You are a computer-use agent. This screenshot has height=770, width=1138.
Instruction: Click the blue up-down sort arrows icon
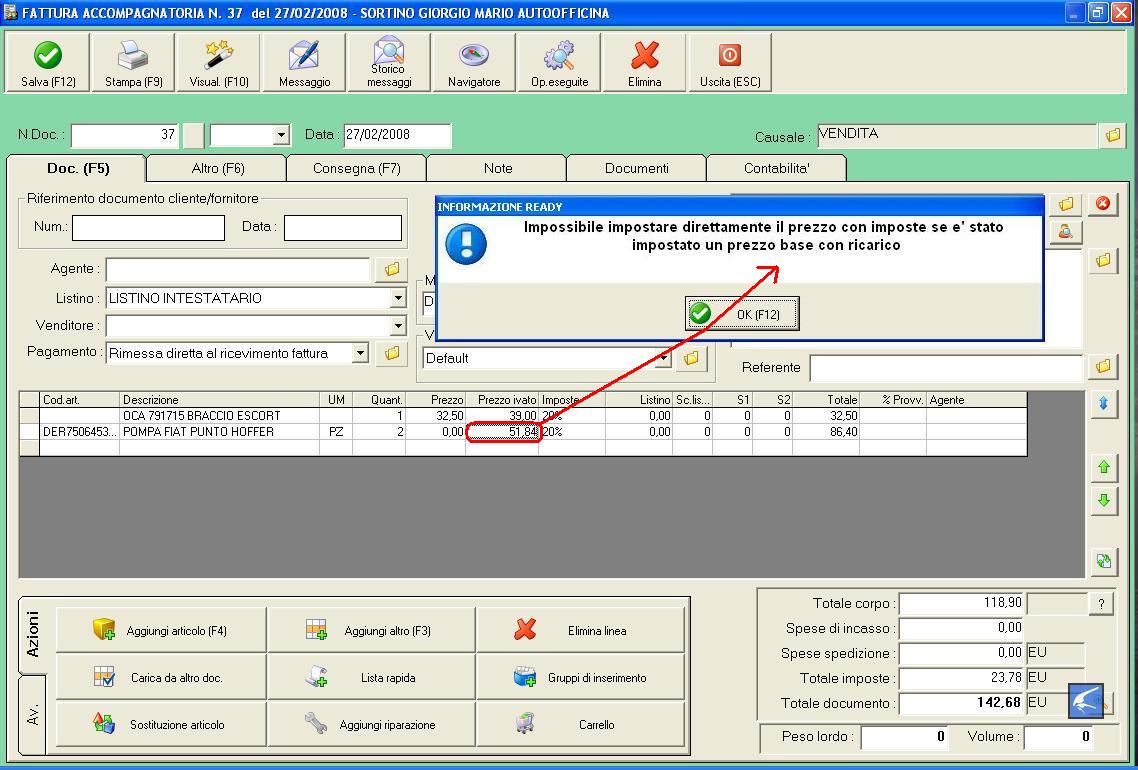click(x=1103, y=404)
